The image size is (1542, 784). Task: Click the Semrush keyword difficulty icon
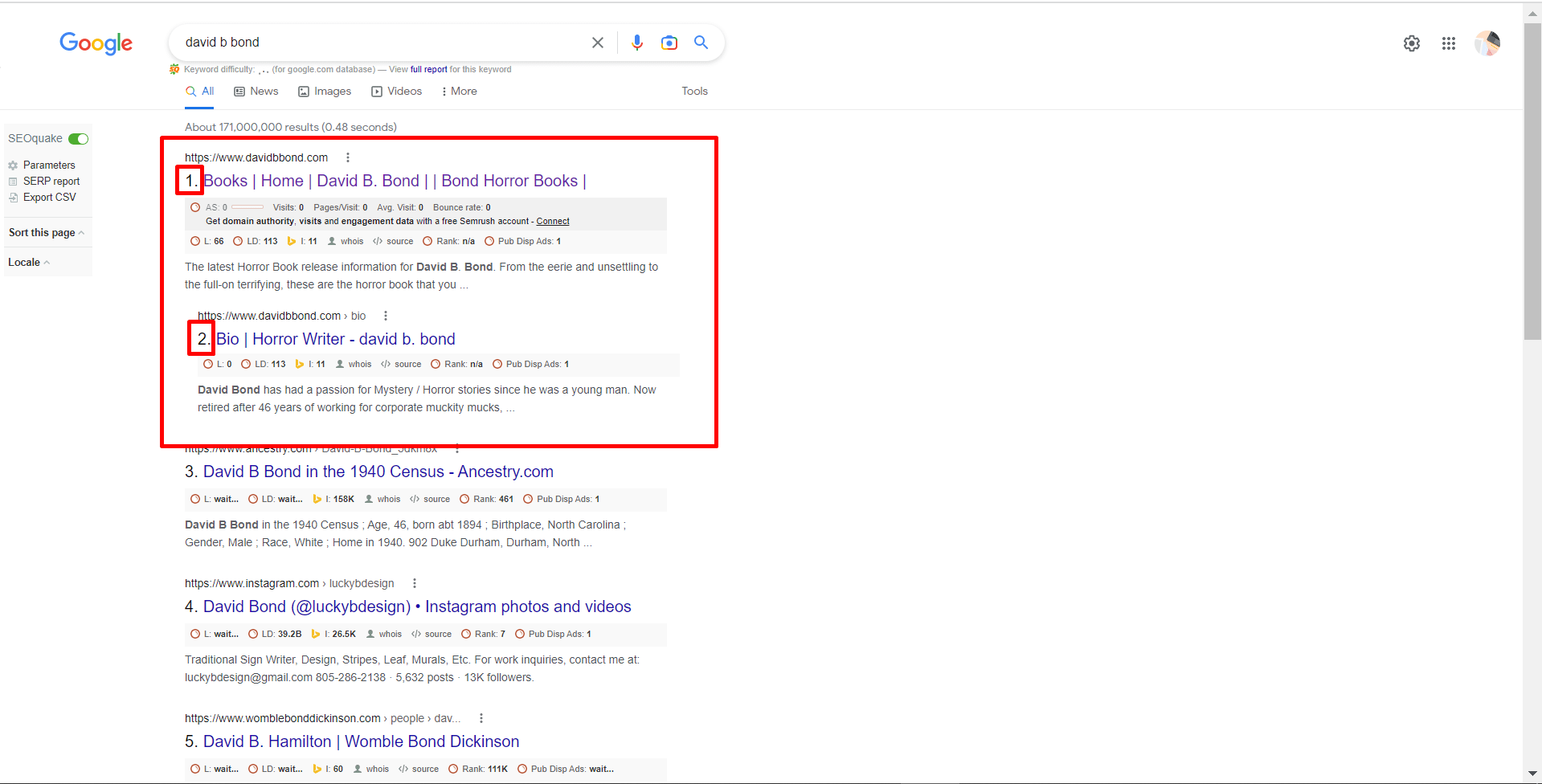pyautogui.click(x=174, y=69)
